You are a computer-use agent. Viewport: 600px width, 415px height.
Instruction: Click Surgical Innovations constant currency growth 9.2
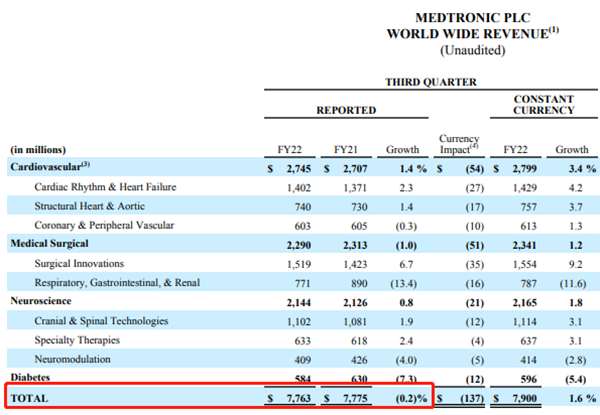tap(576, 264)
